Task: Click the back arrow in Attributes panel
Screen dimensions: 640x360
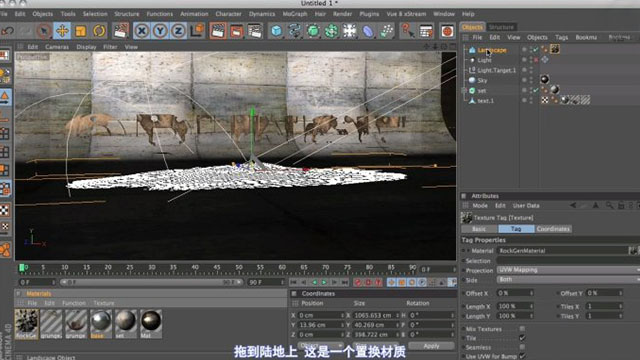Action: [573, 205]
